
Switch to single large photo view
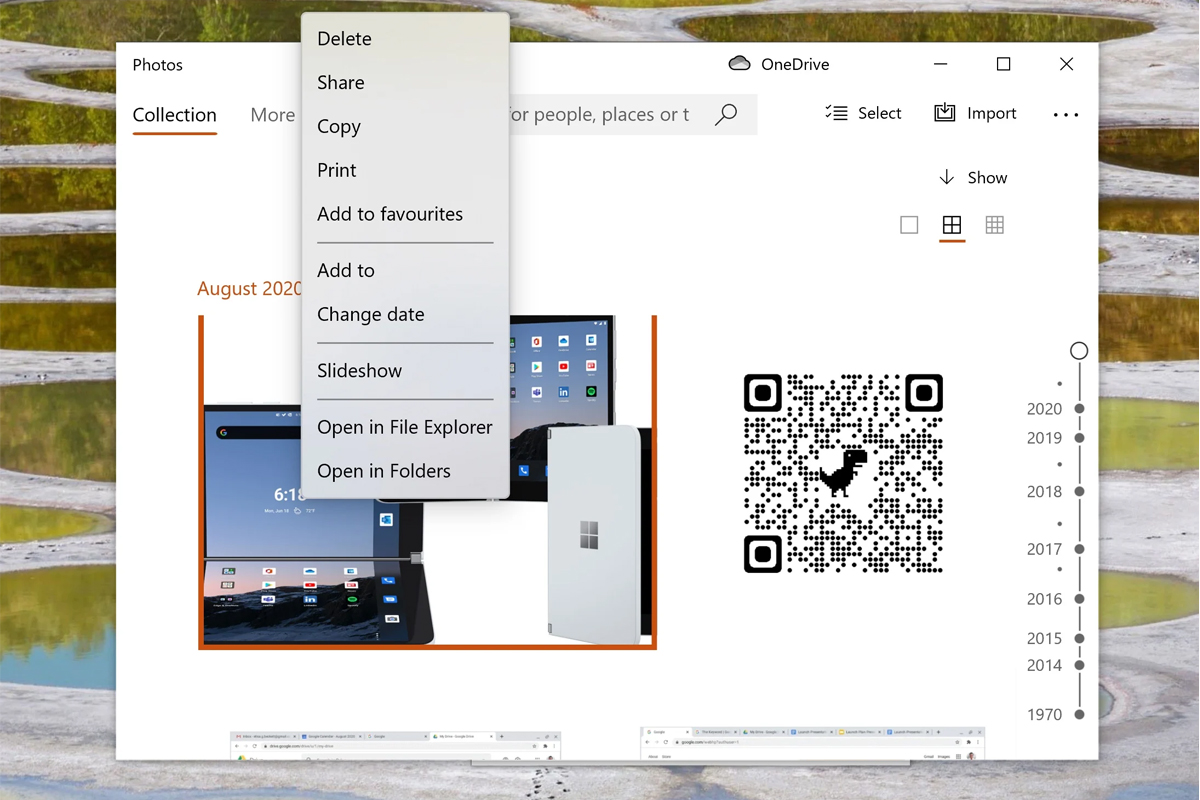[x=909, y=225]
